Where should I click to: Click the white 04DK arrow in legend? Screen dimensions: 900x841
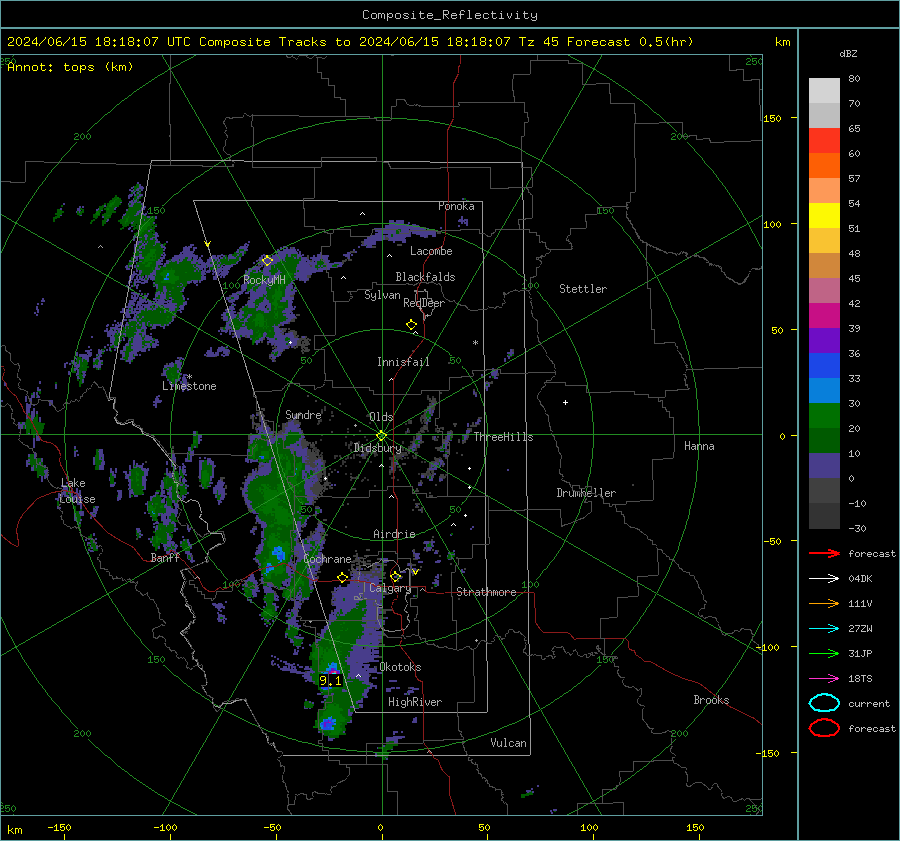(824, 579)
